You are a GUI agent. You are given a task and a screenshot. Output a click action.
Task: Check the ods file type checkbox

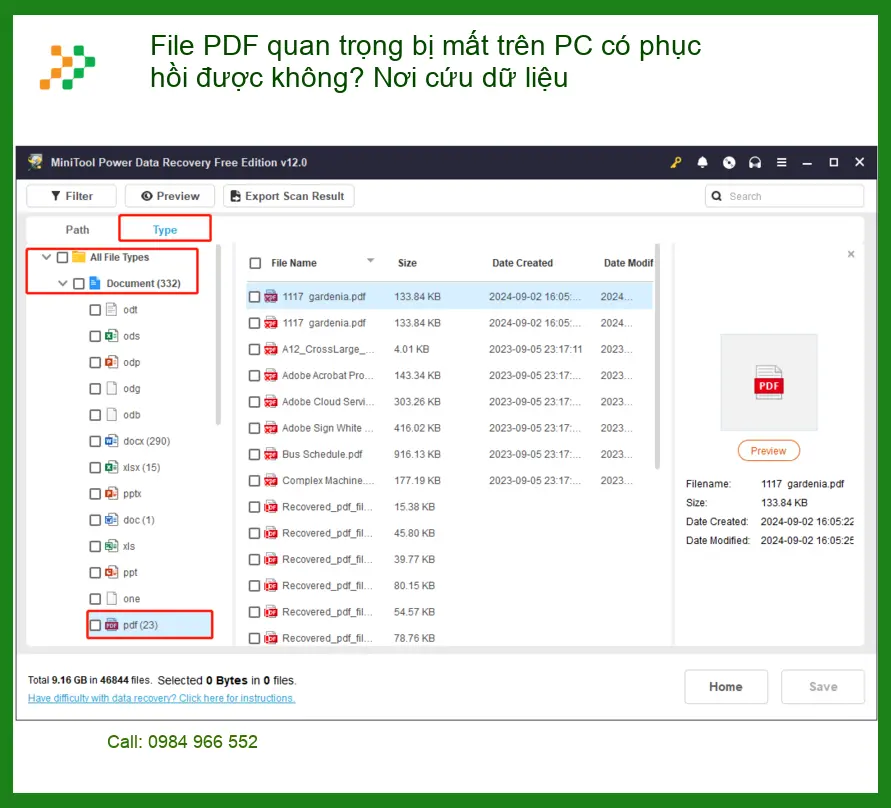pyautogui.click(x=95, y=336)
